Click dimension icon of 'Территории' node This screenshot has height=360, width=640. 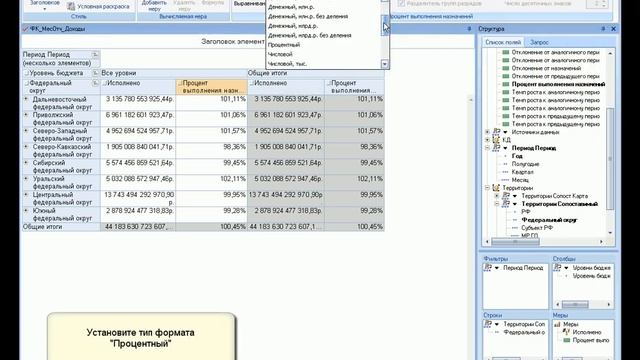point(496,188)
